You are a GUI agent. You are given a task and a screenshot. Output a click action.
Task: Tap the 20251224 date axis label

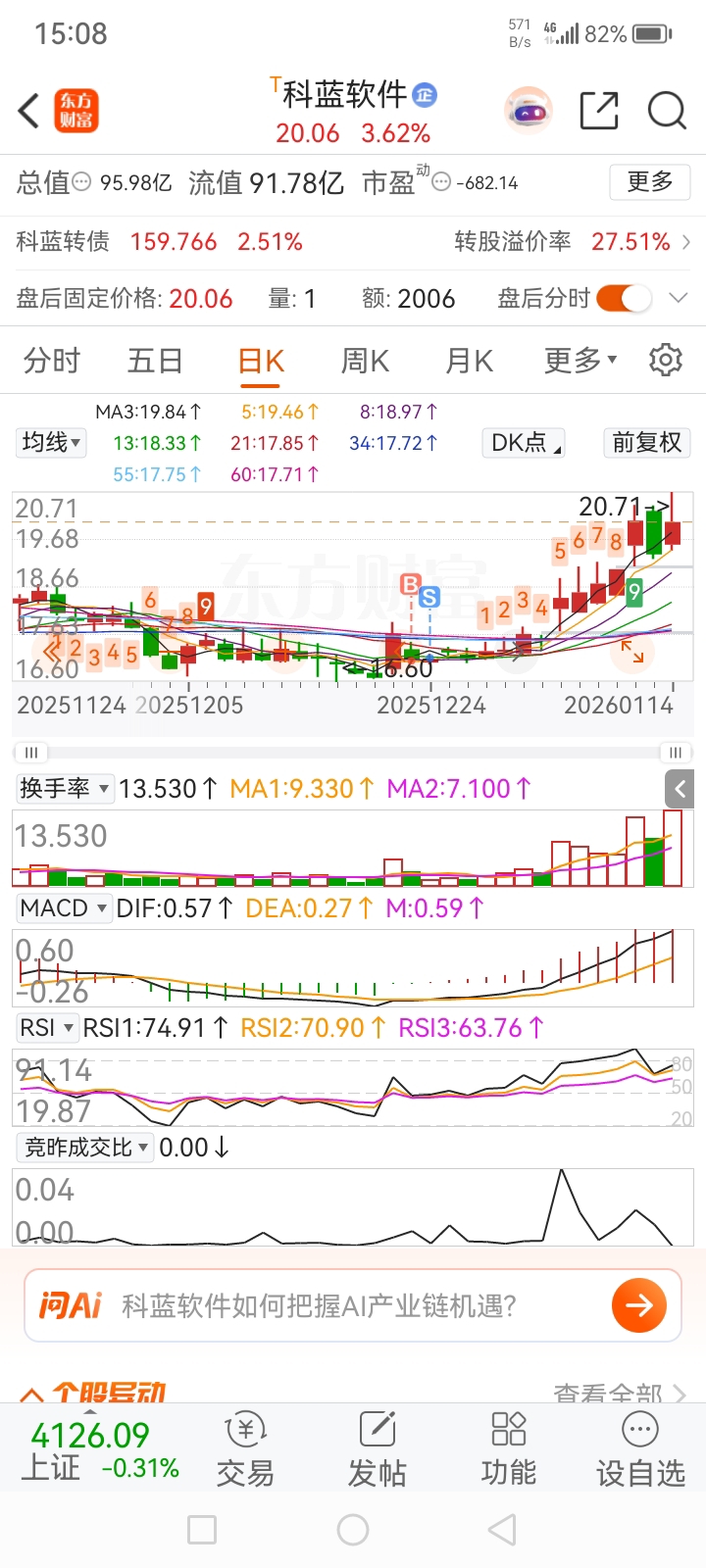click(431, 705)
